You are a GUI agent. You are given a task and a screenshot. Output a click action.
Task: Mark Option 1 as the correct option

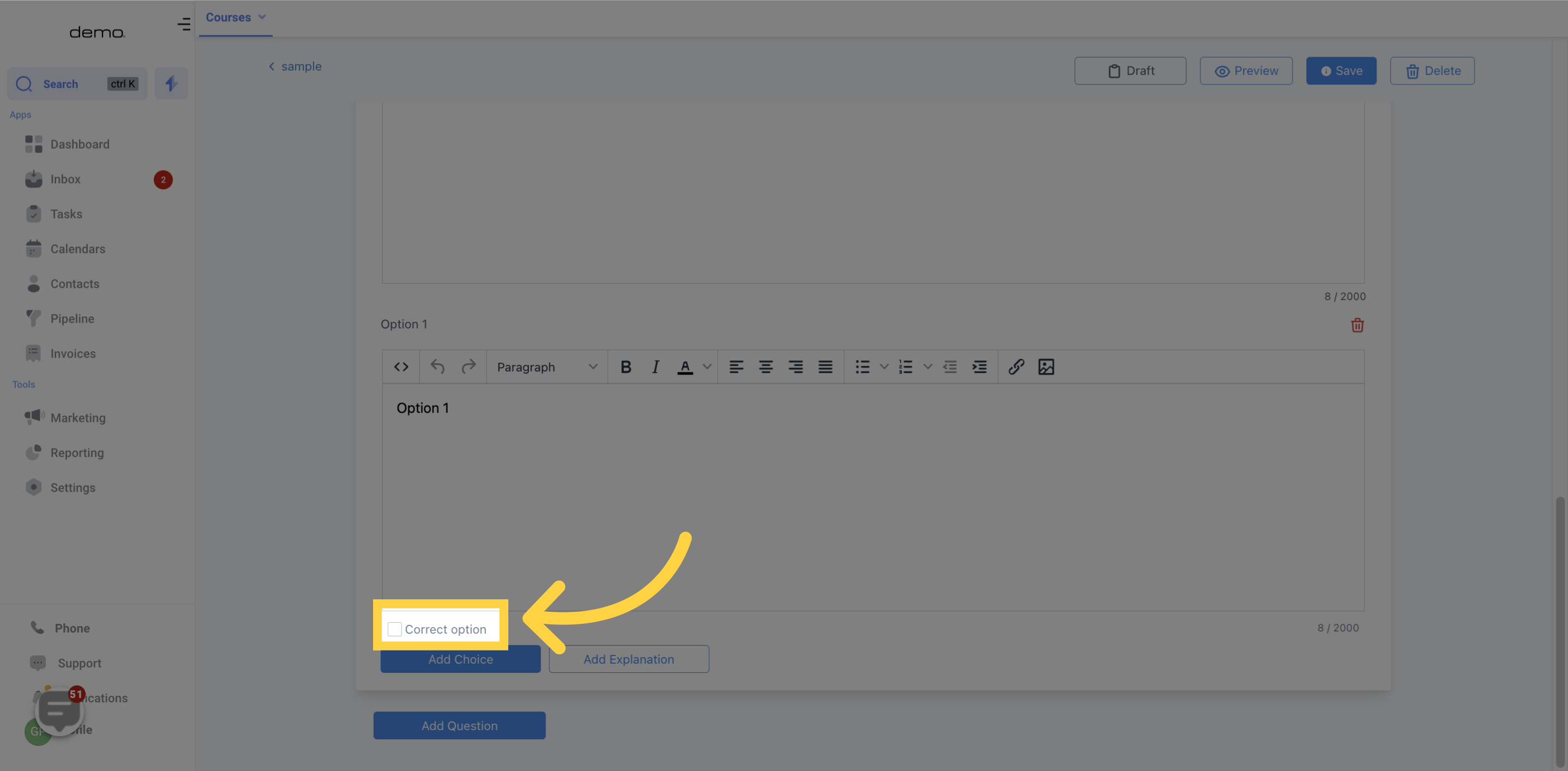pyautogui.click(x=394, y=629)
